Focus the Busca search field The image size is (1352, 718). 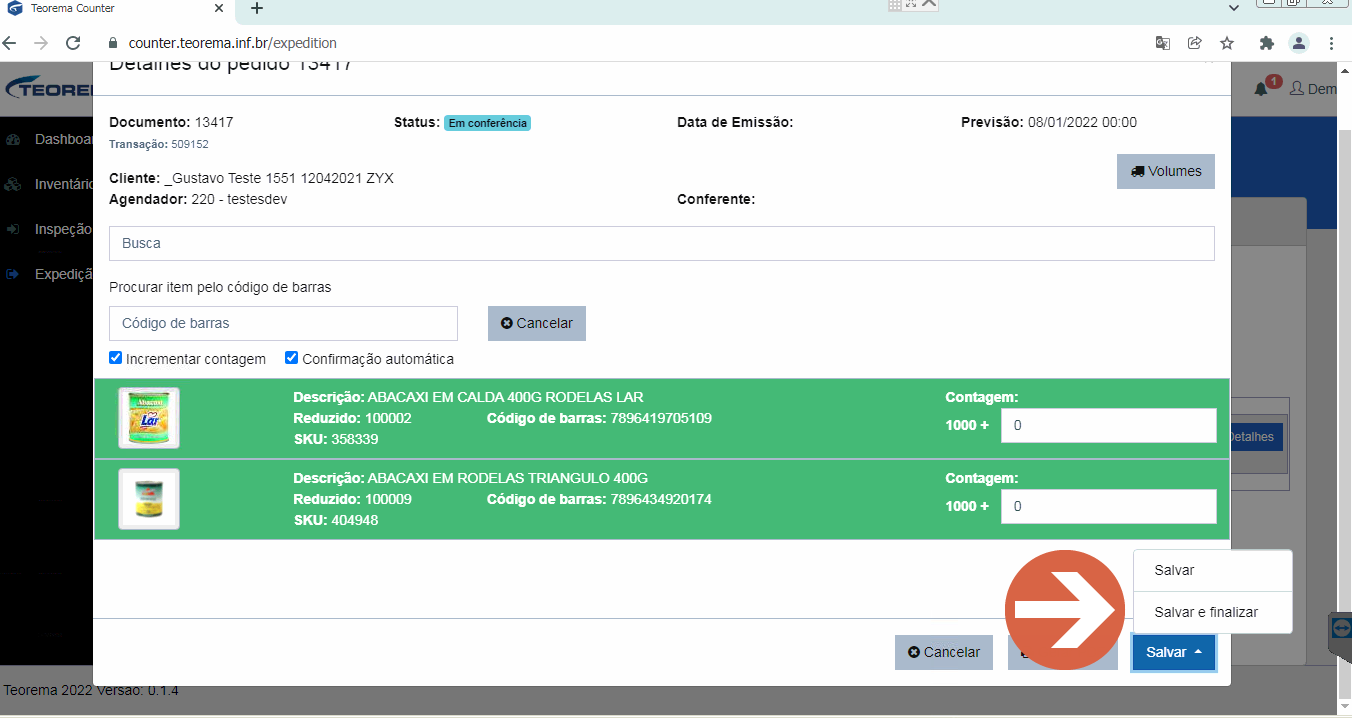pyautogui.click(x=662, y=243)
